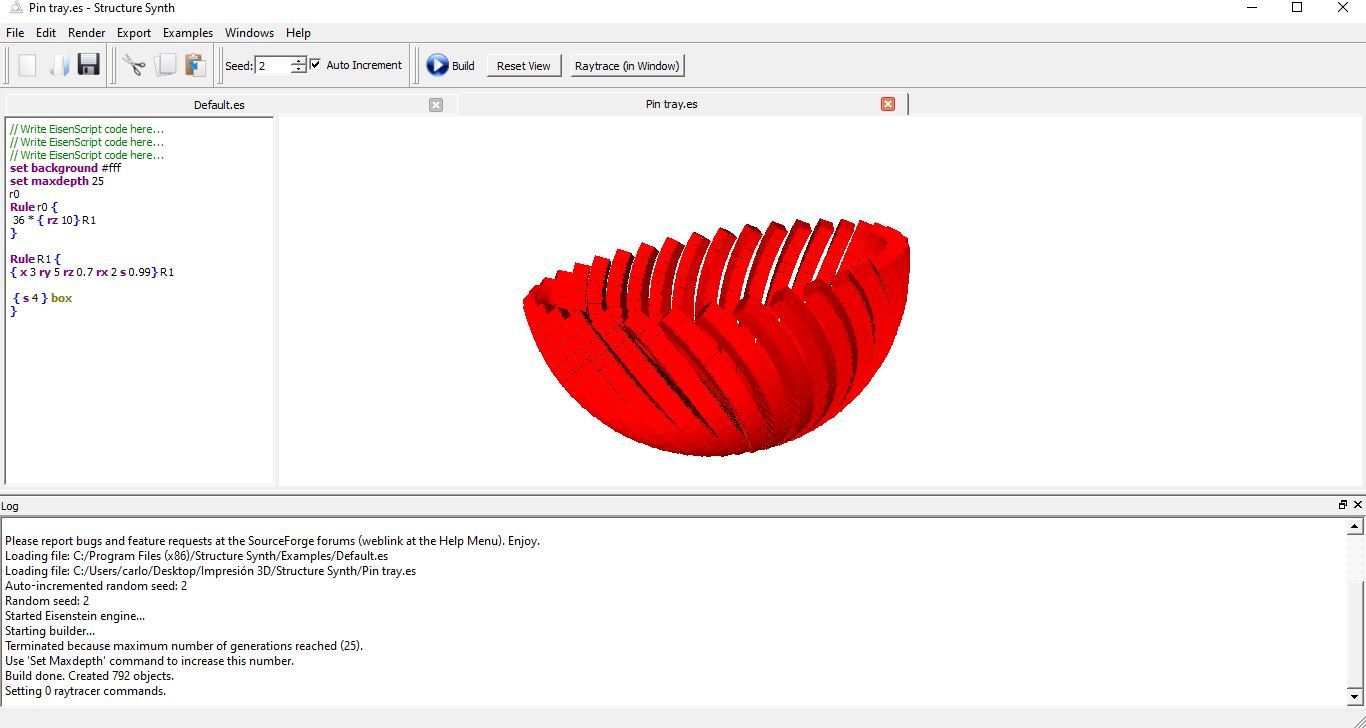Click the 'Rule r0 {' code line
The width and height of the screenshot is (1366, 728).
34,207
